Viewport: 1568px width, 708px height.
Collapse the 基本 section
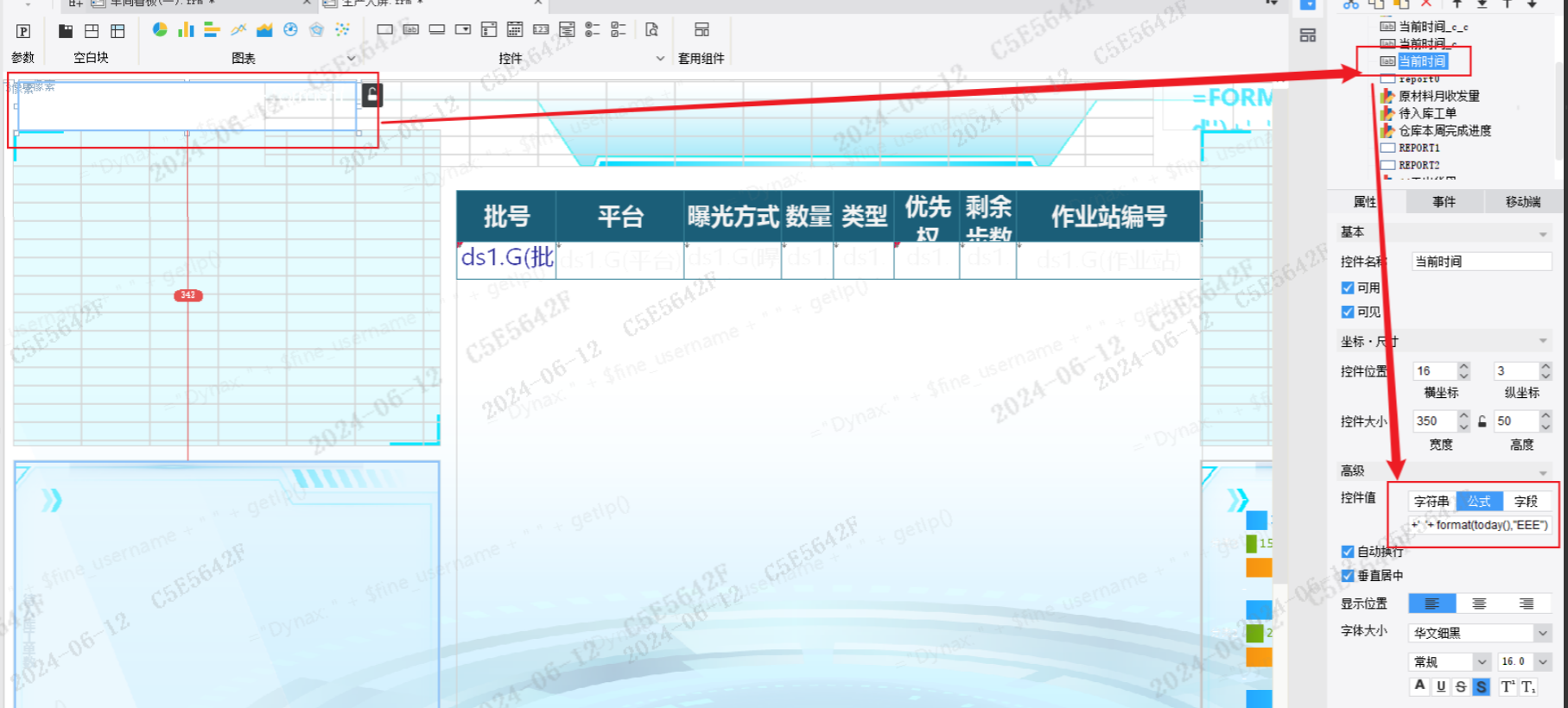click(x=1543, y=234)
